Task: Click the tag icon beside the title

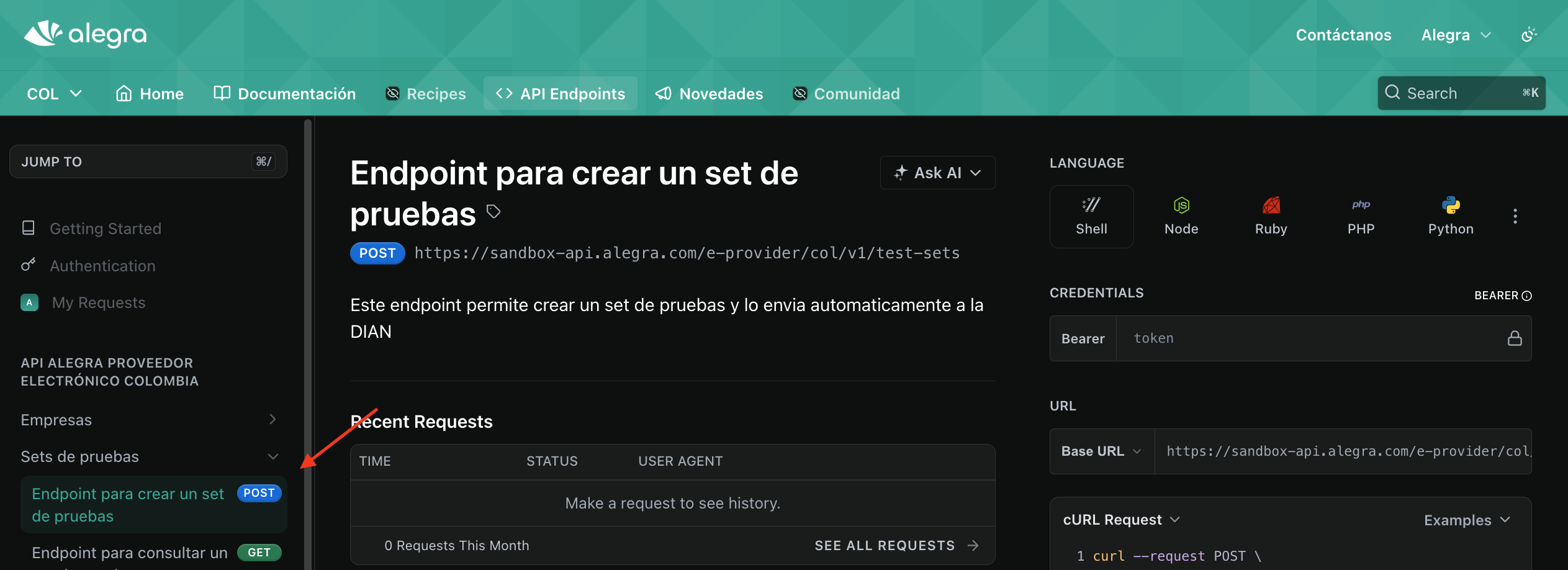Action: click(x=493, y=212)
